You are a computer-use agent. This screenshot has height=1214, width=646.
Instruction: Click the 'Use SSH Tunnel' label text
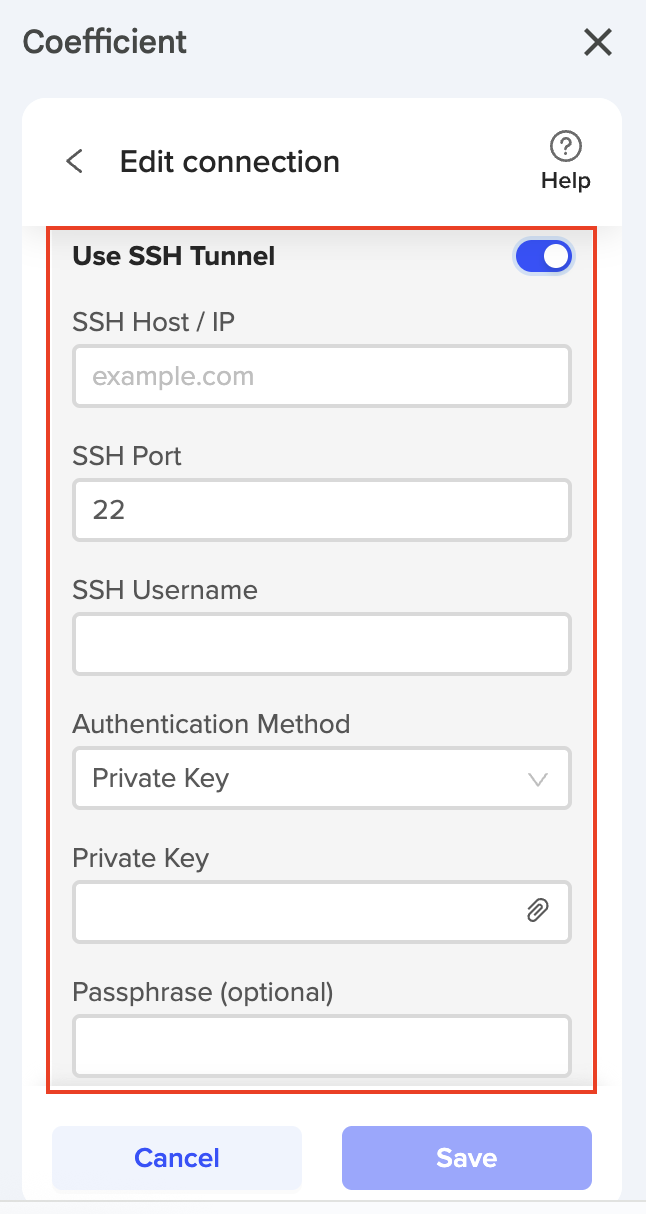174,257
